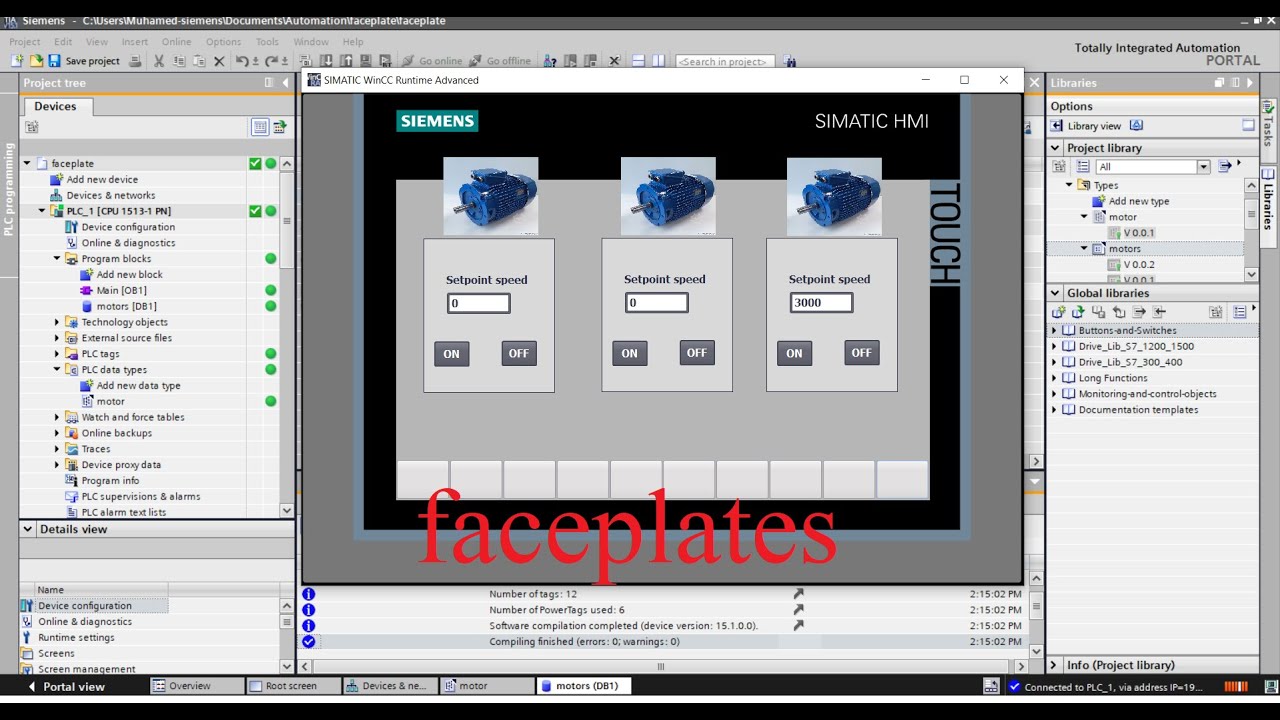Split the editor space horizontally
1280x720 pixels.
pyautogui.click(x=638, y=61)
